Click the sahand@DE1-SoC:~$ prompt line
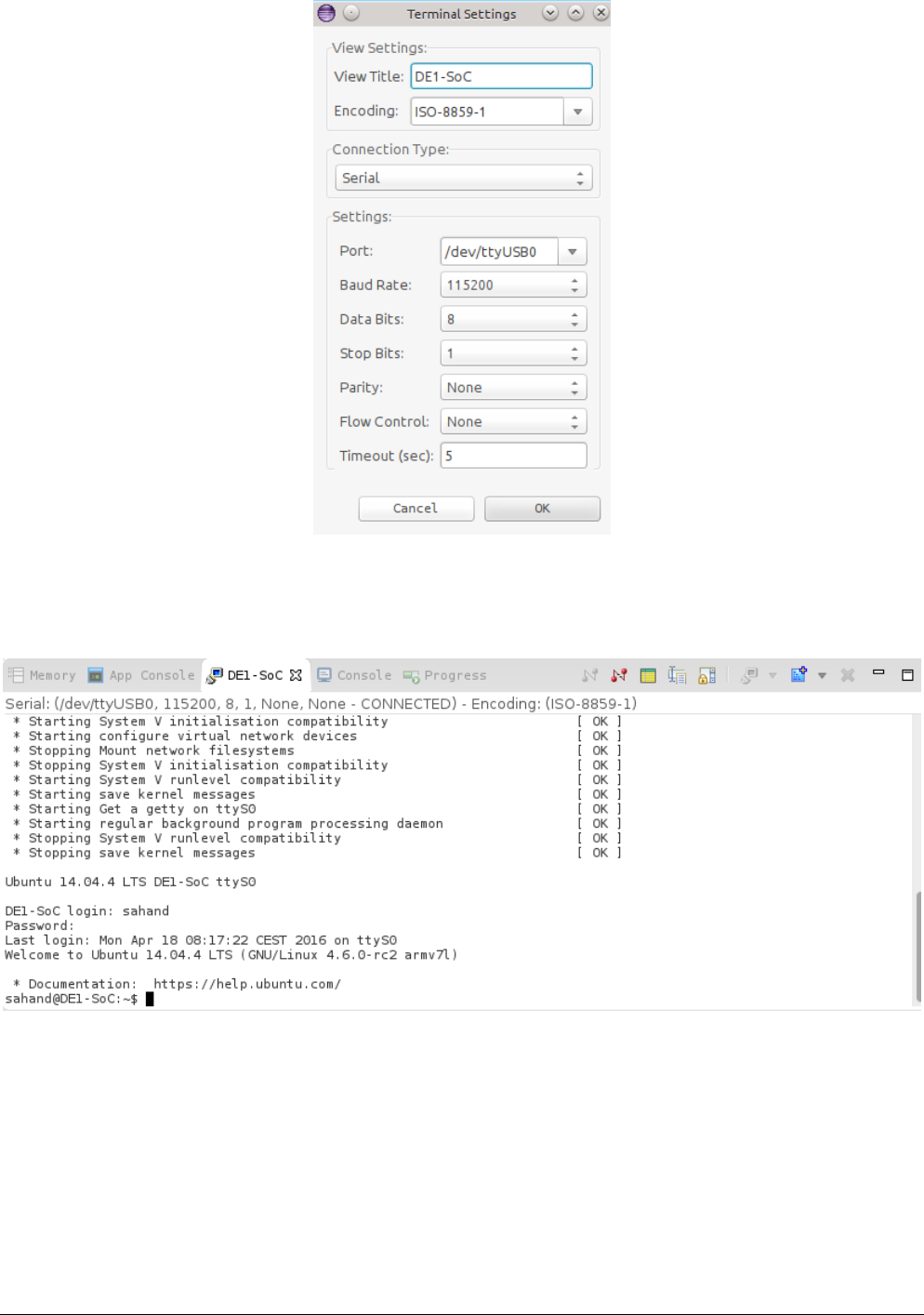Screen dimensions: 924x1315 point(79,999)
